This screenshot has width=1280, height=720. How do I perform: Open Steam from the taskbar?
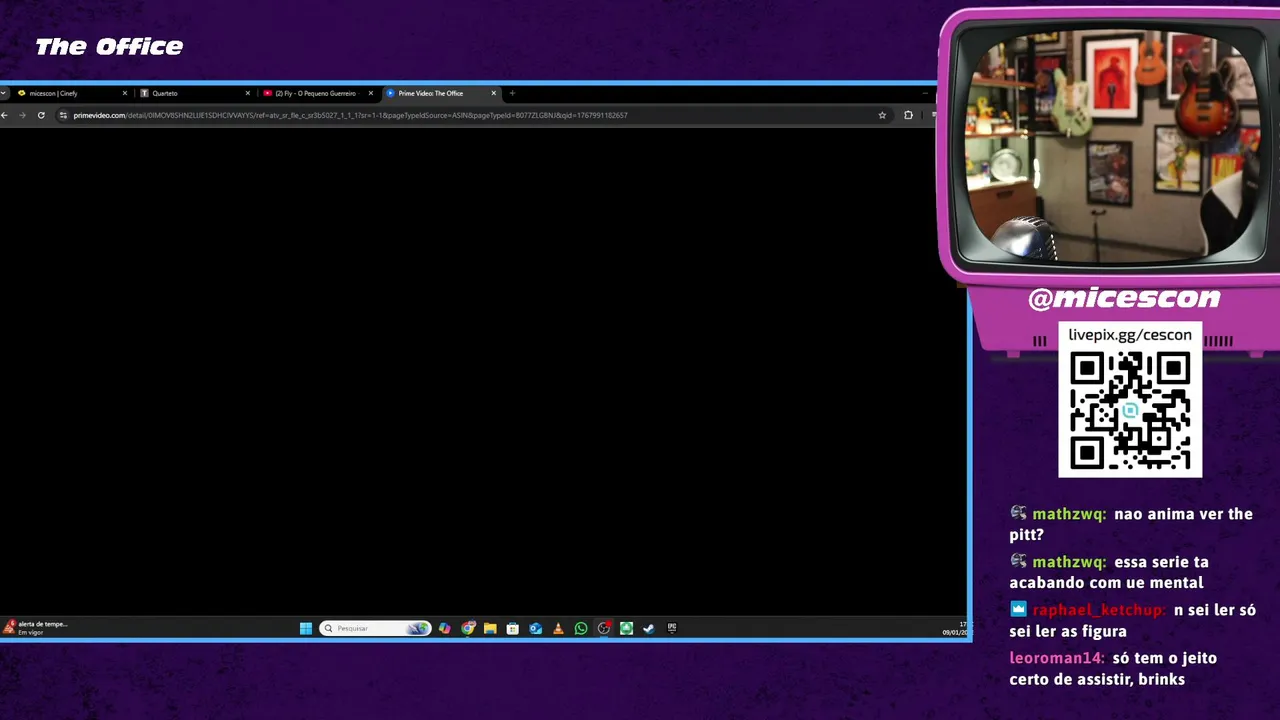[649, 628]
